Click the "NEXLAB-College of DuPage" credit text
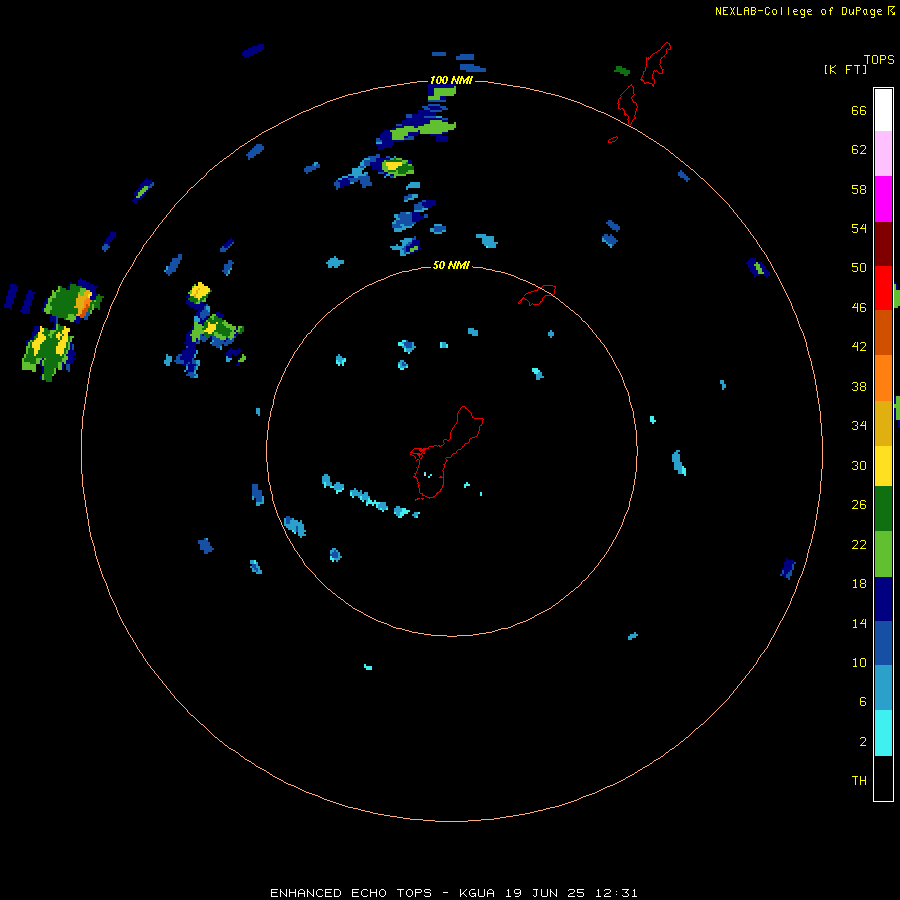Viewport: 900px width, 900px height. tap(798, 11)
